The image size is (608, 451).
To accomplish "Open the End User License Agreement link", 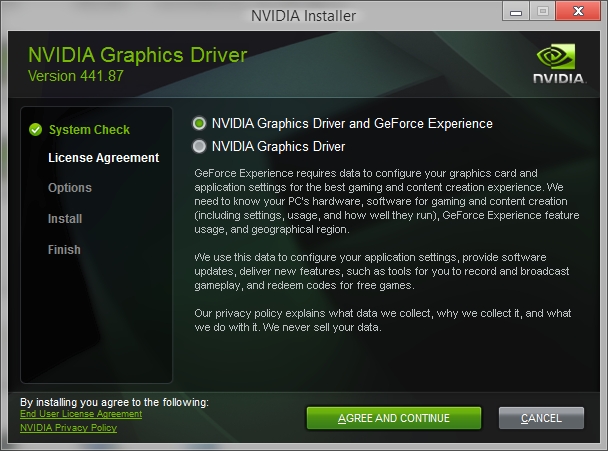I will pos(81,414).
